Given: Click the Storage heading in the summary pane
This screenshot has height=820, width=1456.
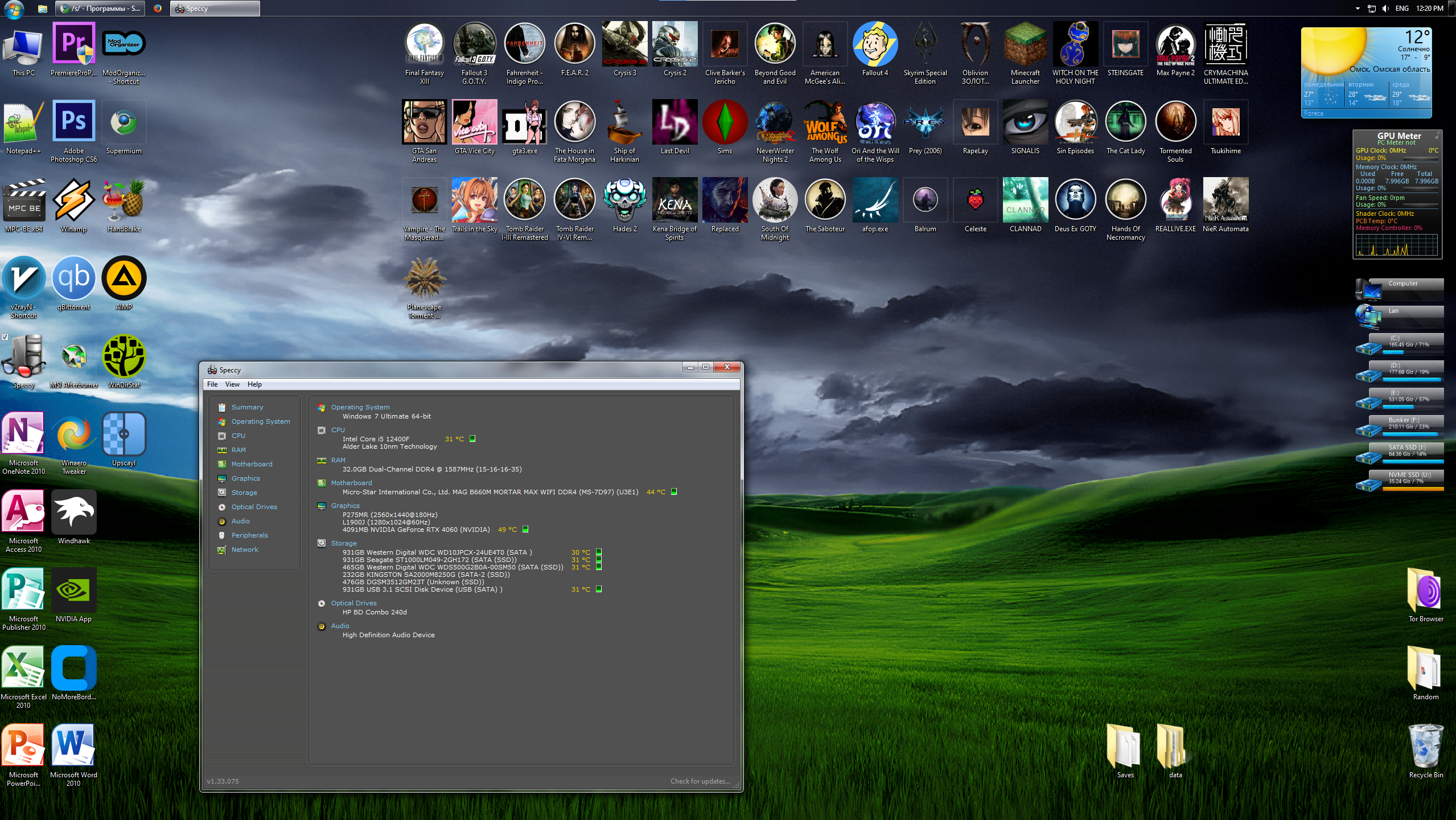Looking at the screenshot, I should (x=344, y=543).
